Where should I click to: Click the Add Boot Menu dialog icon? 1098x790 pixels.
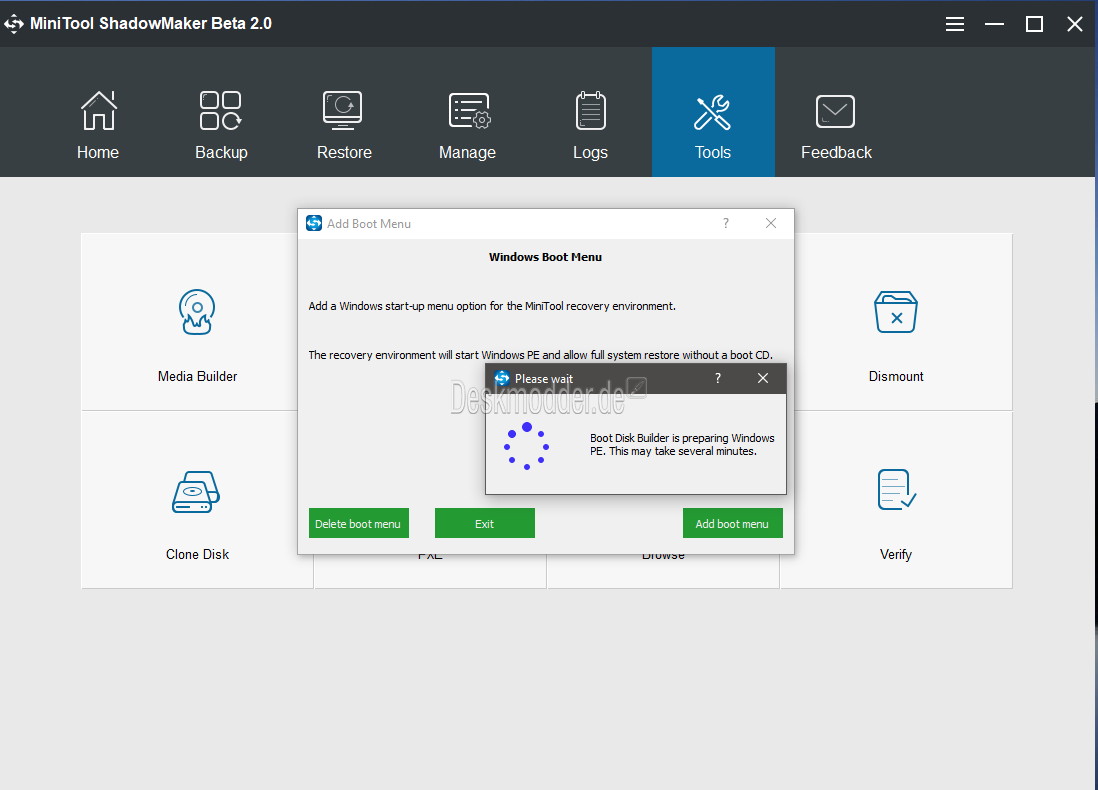314,223
